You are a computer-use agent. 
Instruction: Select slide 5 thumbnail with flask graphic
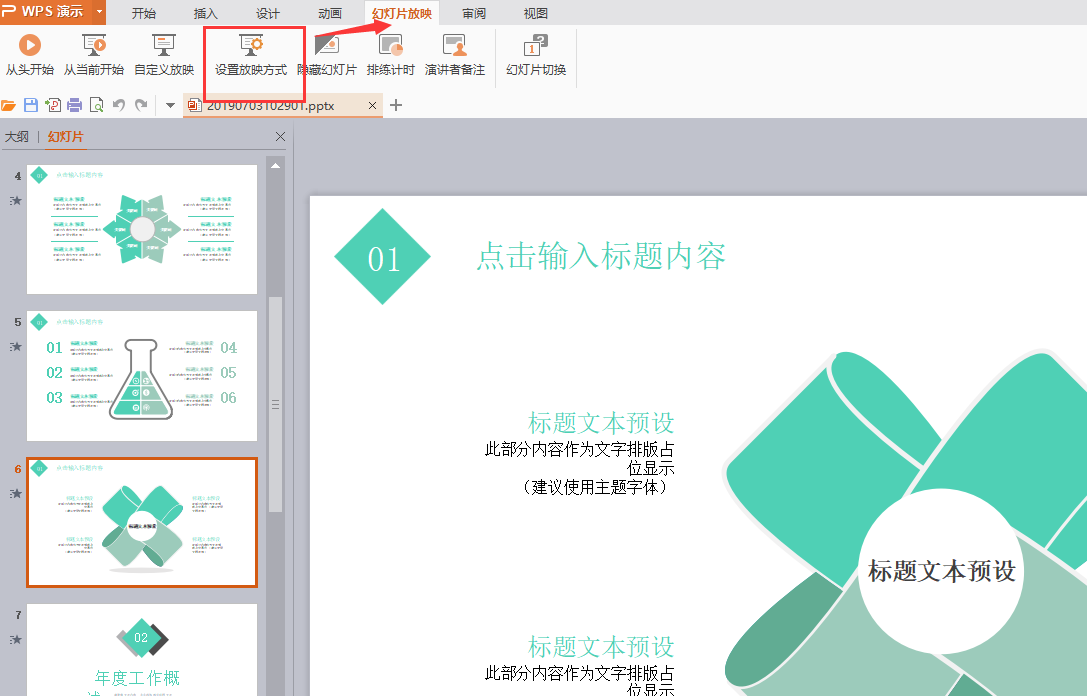click(x=141, y=376)
